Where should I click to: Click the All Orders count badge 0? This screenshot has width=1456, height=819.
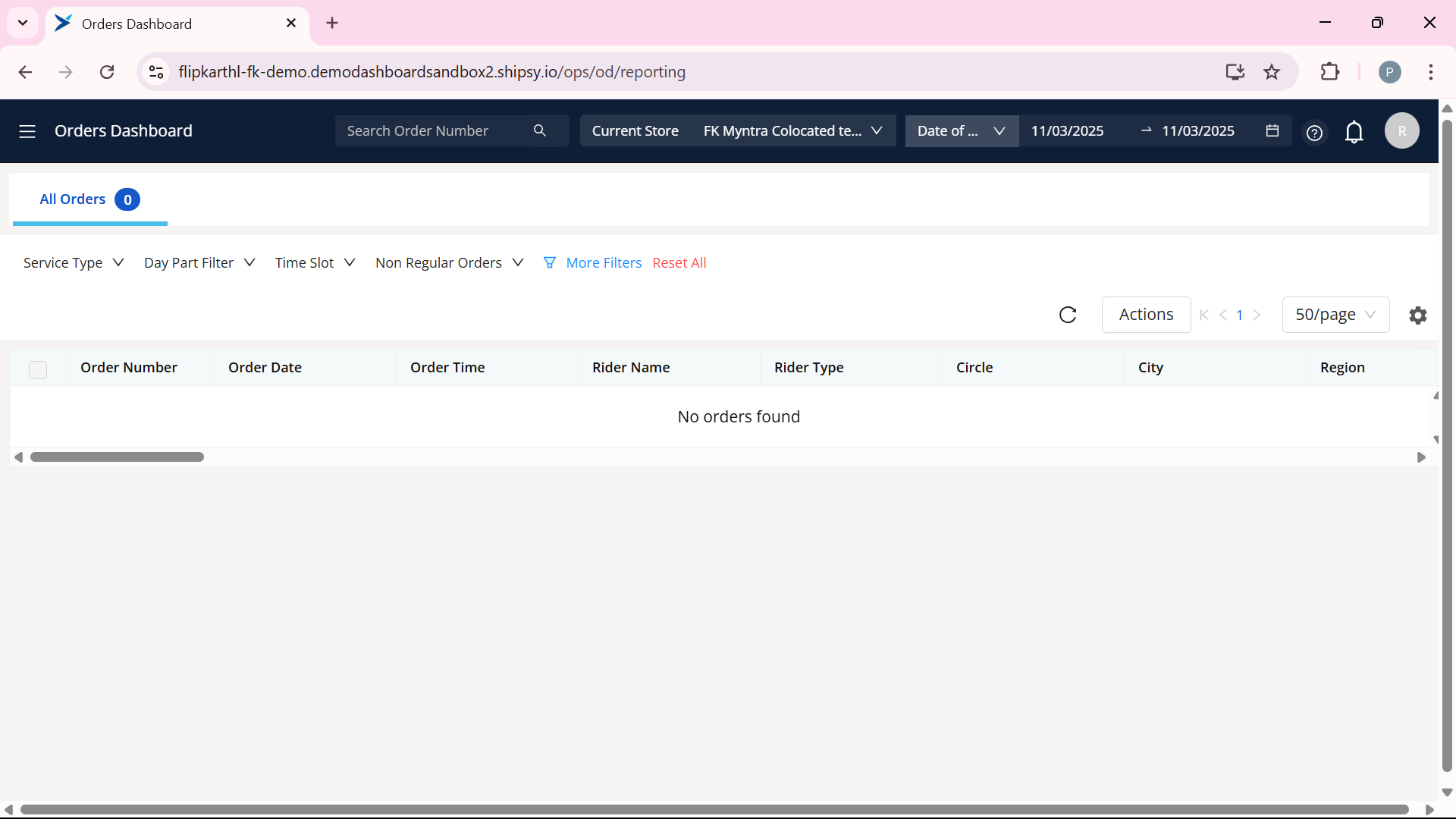click(127, 199)
